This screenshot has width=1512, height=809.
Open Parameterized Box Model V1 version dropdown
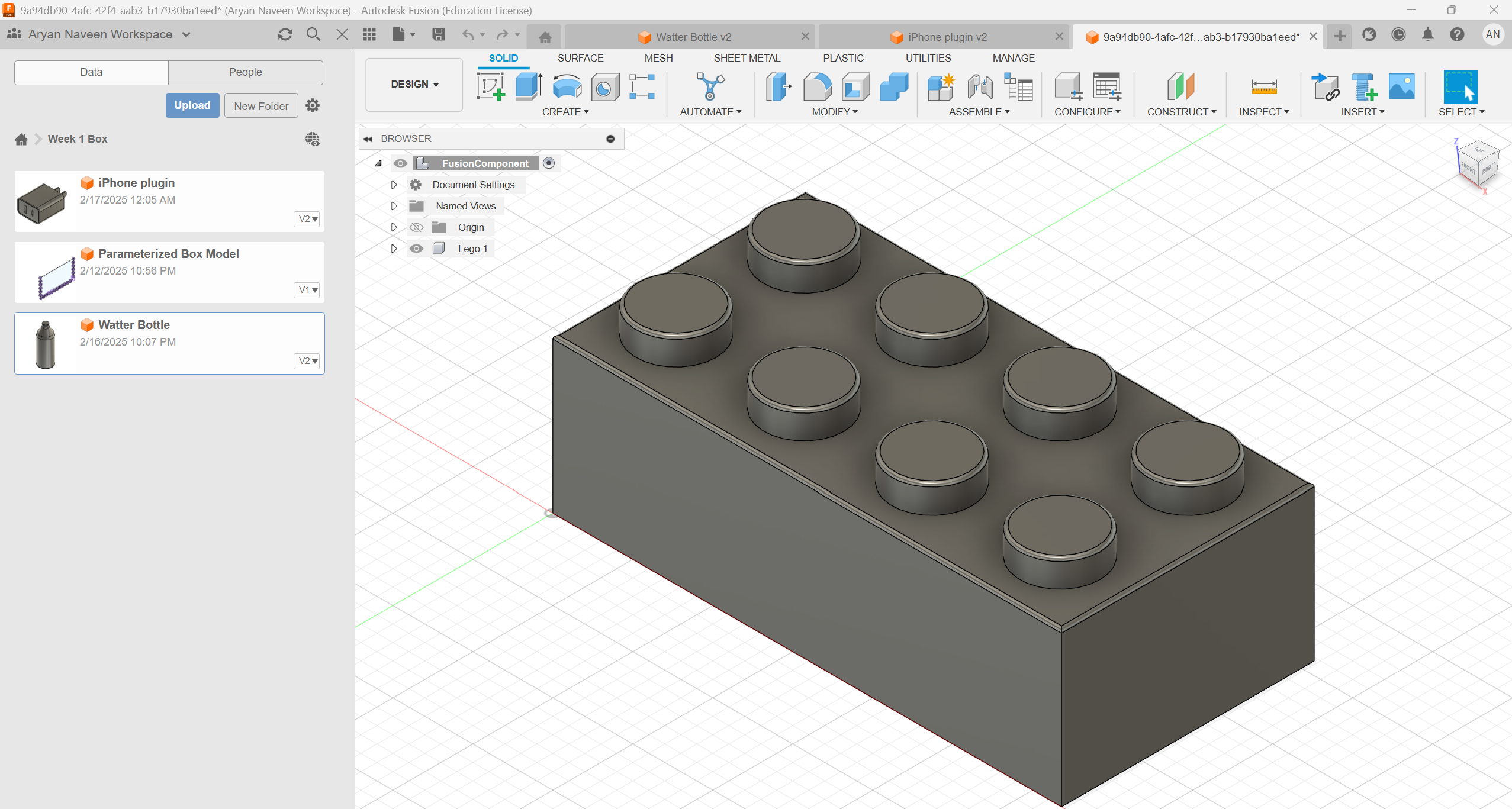pyautogui.click(x=307, y=290)
